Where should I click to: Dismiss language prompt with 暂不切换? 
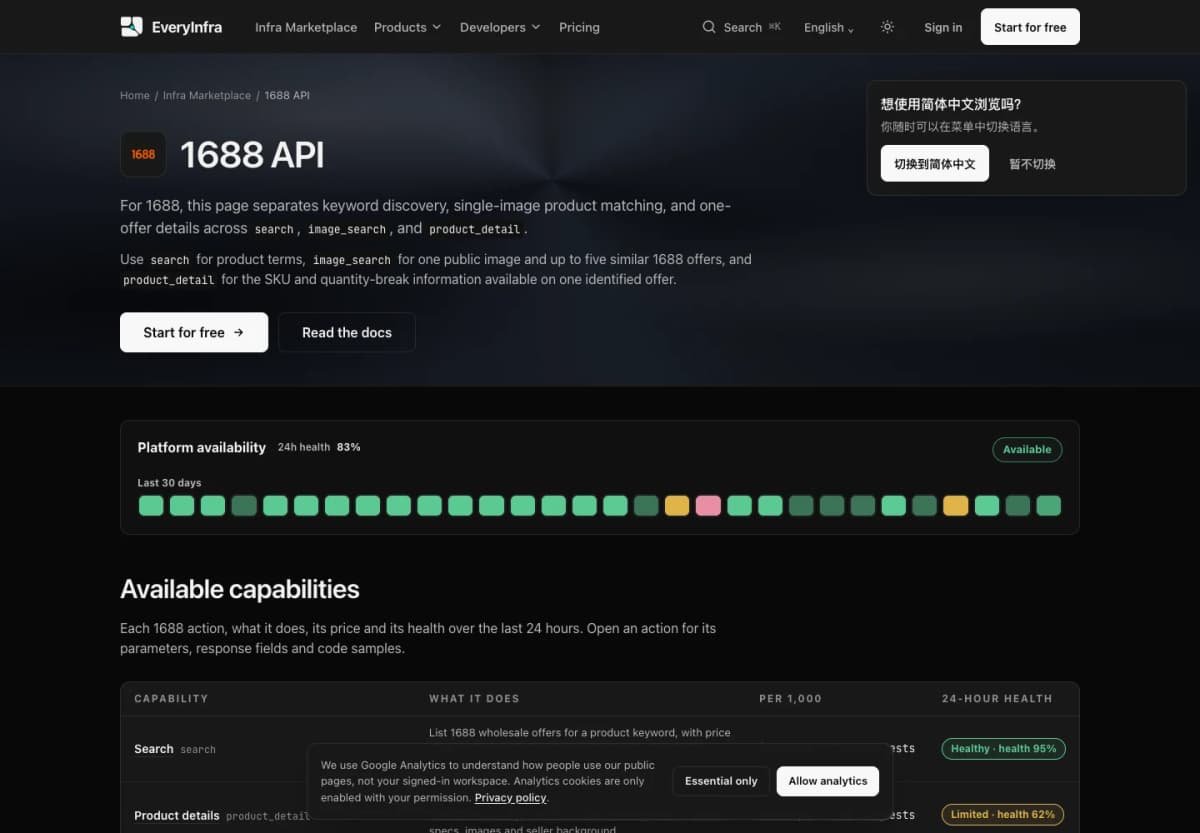click(1032, 163)
